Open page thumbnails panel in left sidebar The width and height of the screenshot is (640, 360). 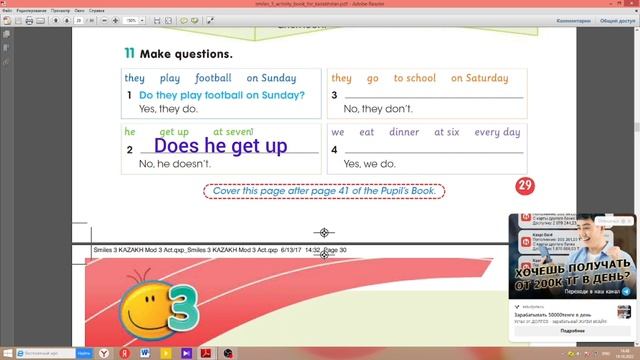pos(6,34)
